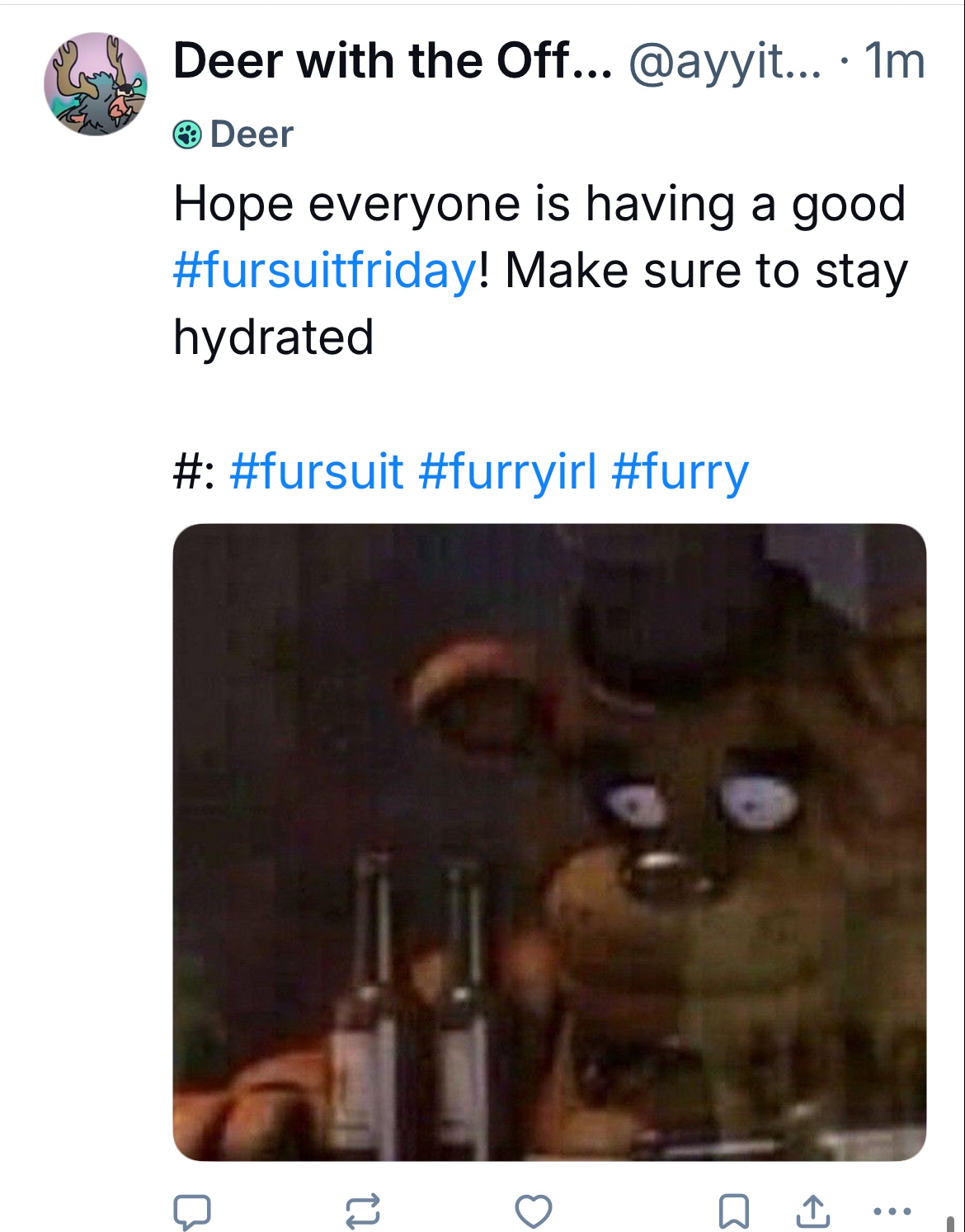Follow the #fursuit hashtag link
Screen dimensions: 965x1232
pos(317,472)
